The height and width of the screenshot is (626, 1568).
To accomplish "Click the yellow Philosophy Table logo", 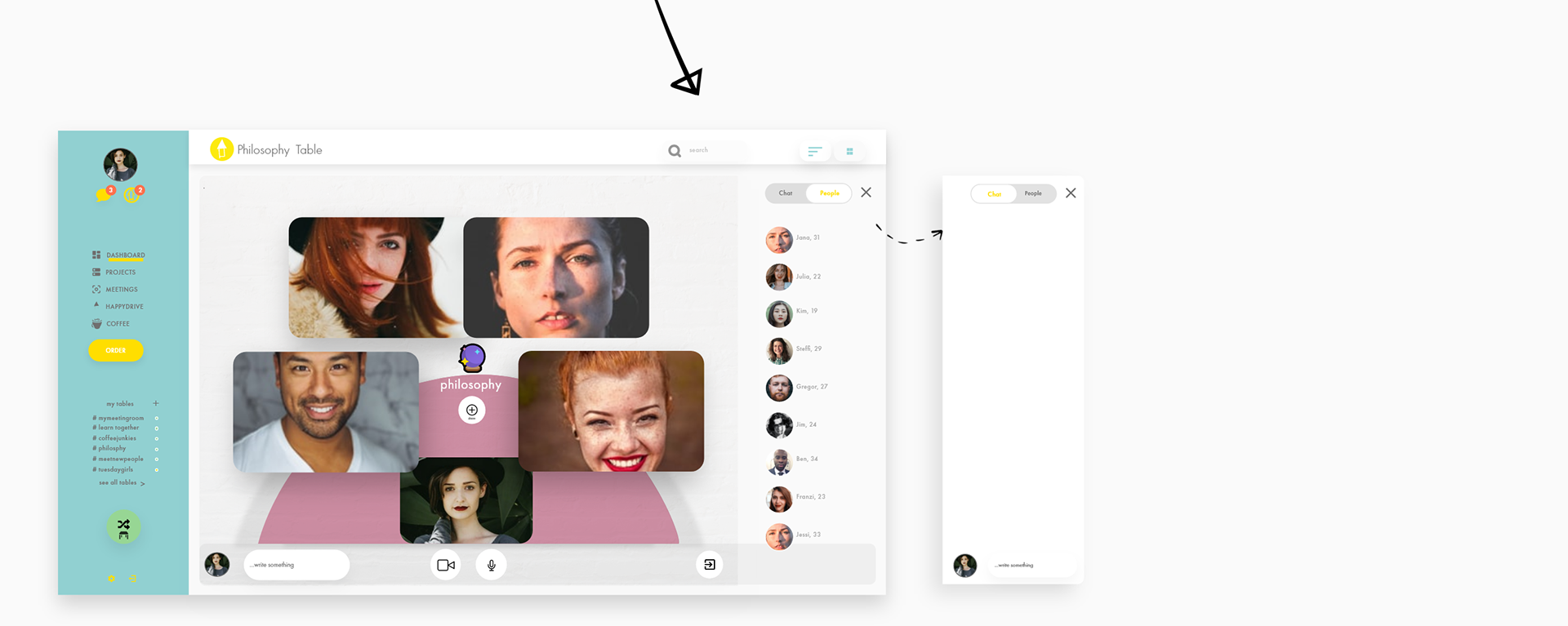I will tap(221, 149).
